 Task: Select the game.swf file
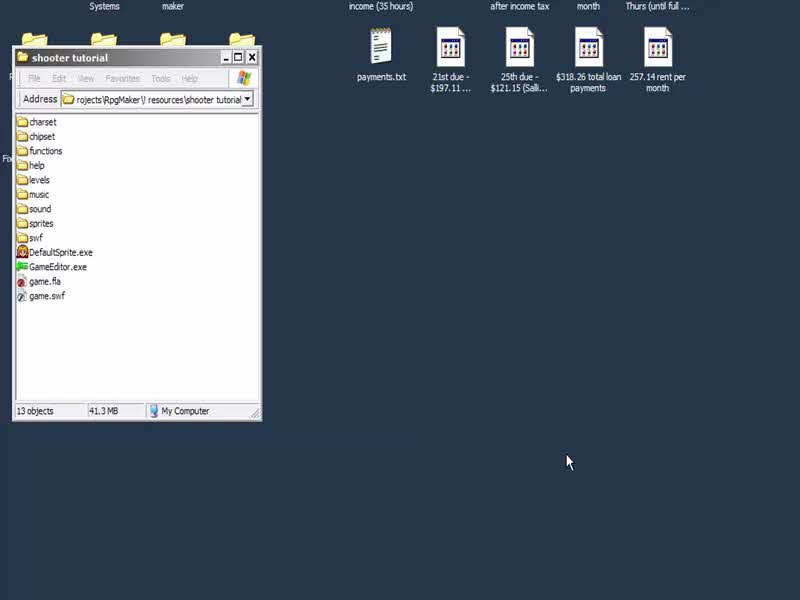click(46, 296)
